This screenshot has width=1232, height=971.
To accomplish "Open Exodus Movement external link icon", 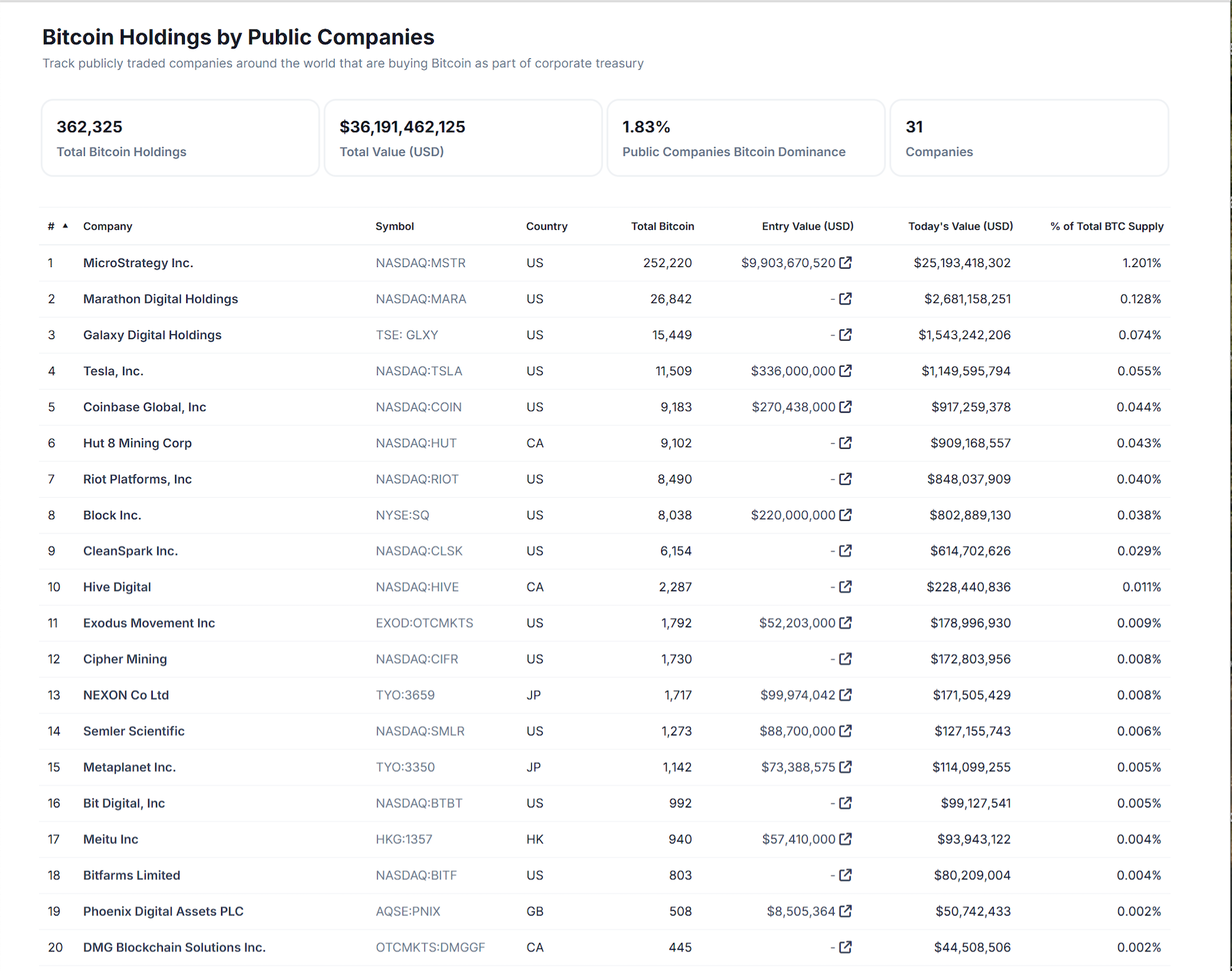I will click(845, 623).
